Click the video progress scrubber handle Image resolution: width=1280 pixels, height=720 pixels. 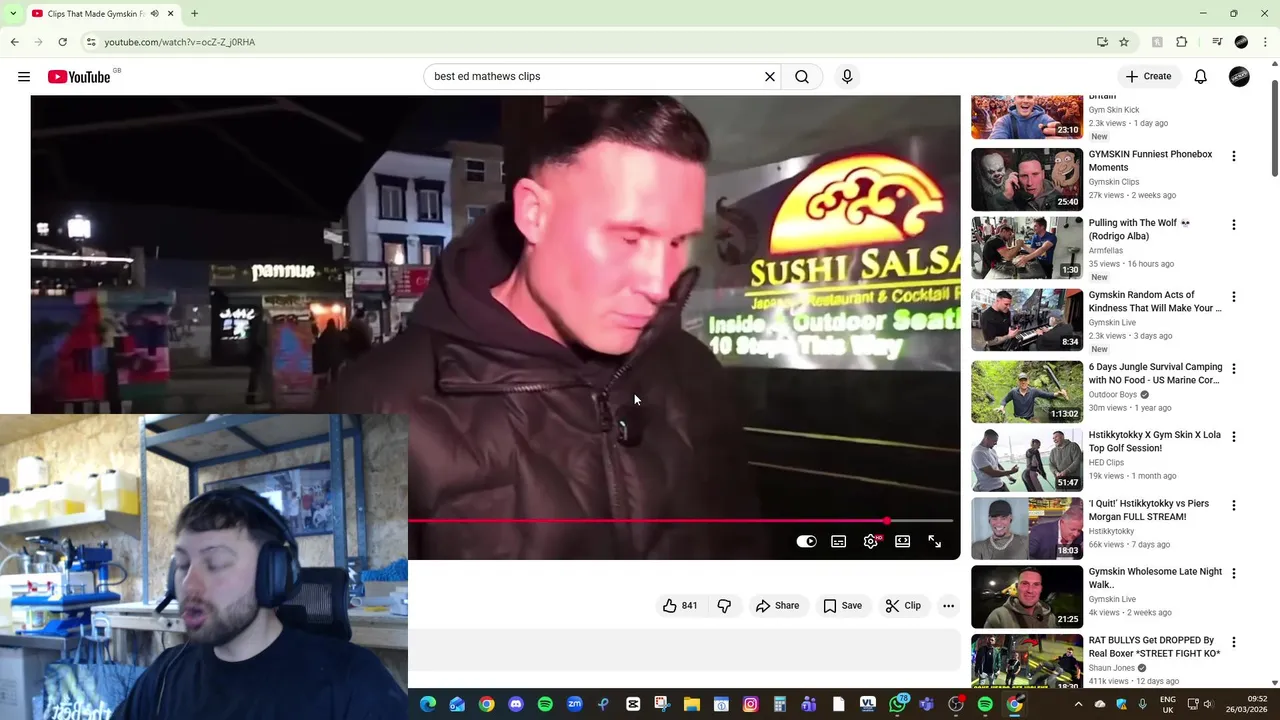coord(887,521)
